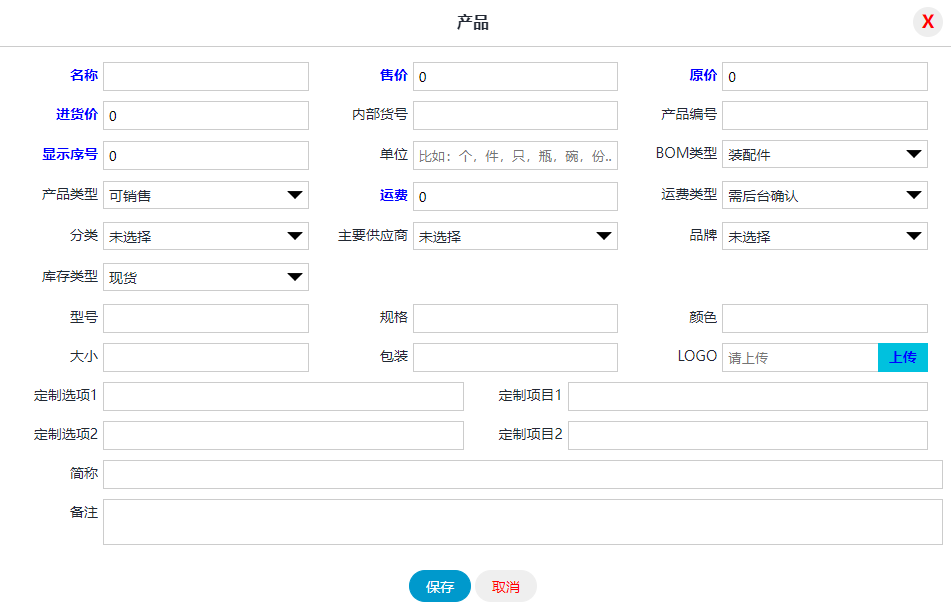Open the 主要供应商 dropdown
Screen dimensions: 951x606
[515, 236]
